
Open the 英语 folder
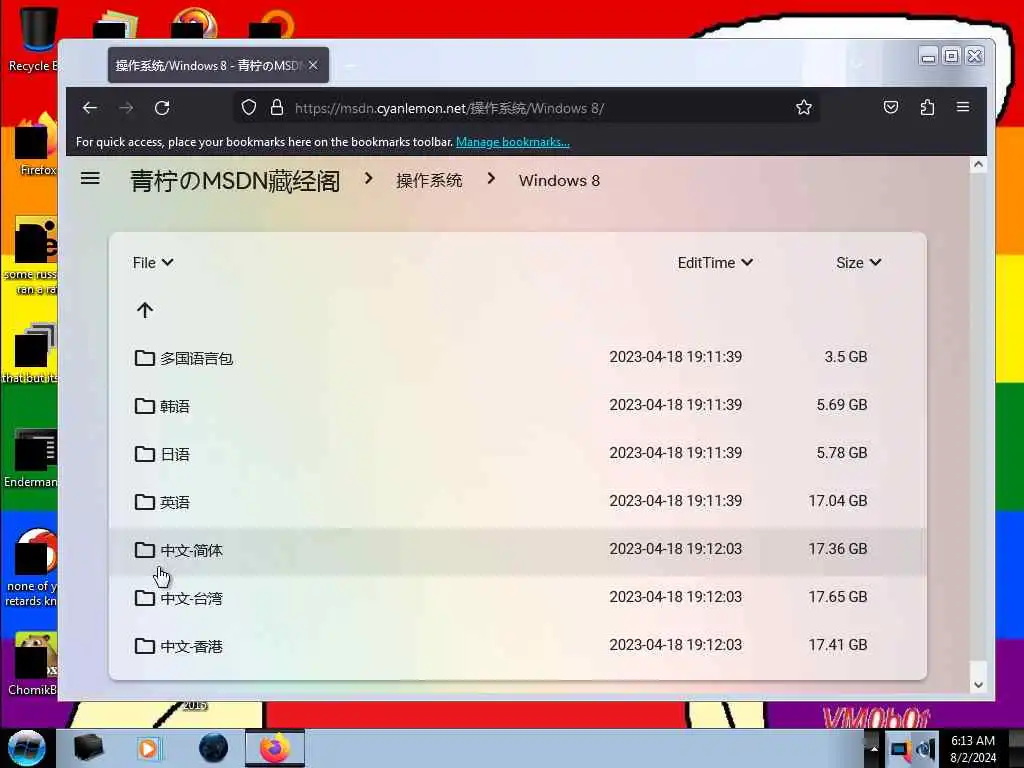pyautogui.click(x=175, y=502)
